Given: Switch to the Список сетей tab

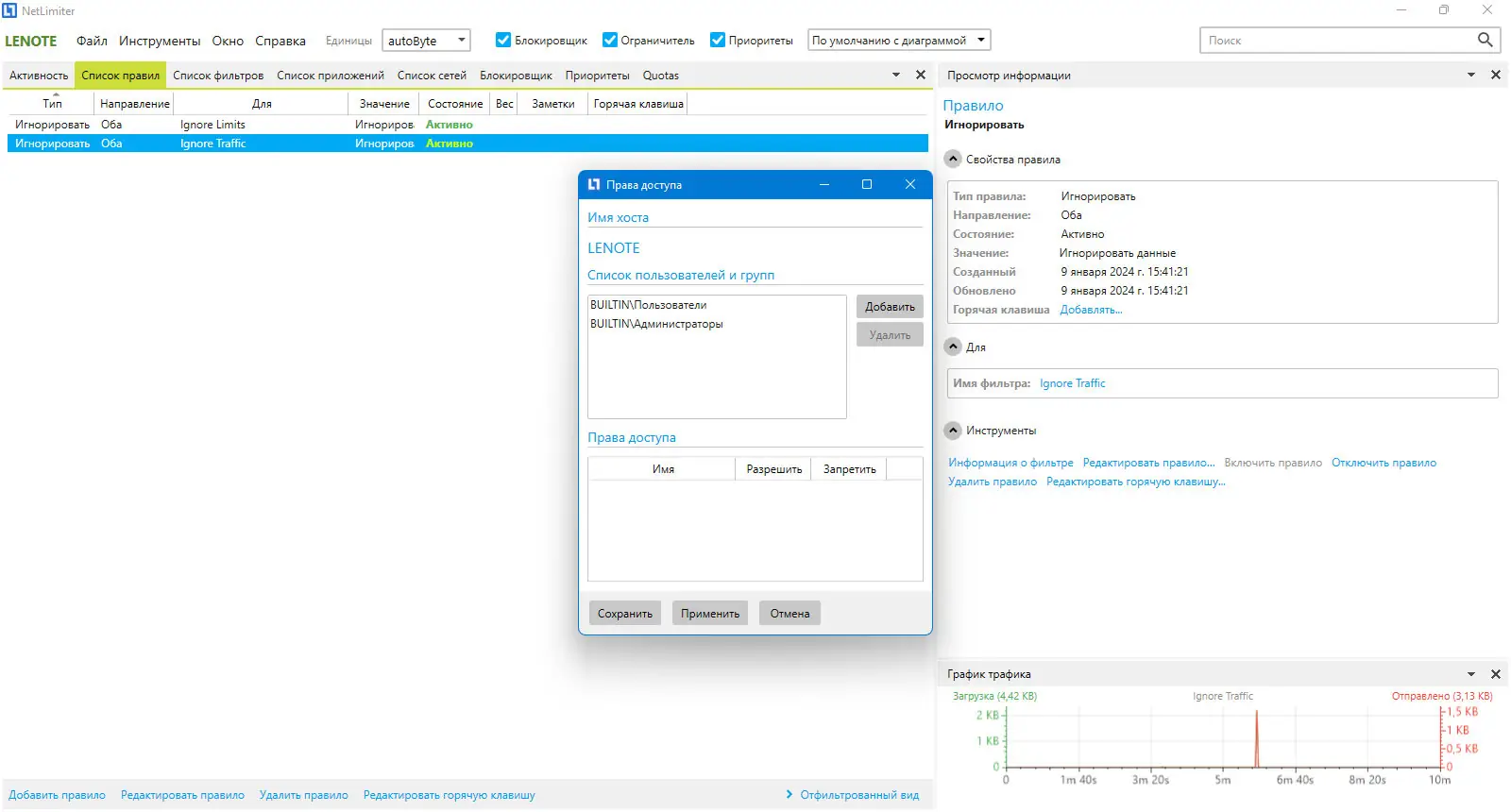Looking at the screenshot, I should 432,76.
